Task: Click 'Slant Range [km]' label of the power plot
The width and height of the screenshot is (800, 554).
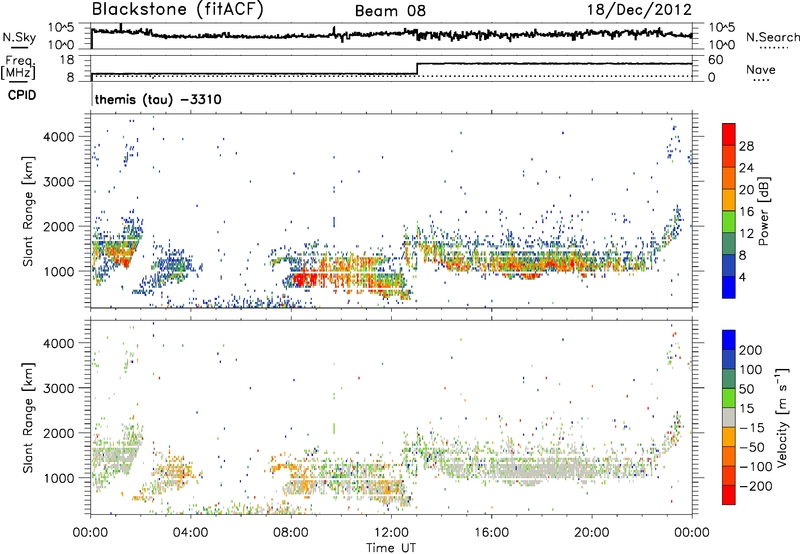Action: click(x=28, y=211)
